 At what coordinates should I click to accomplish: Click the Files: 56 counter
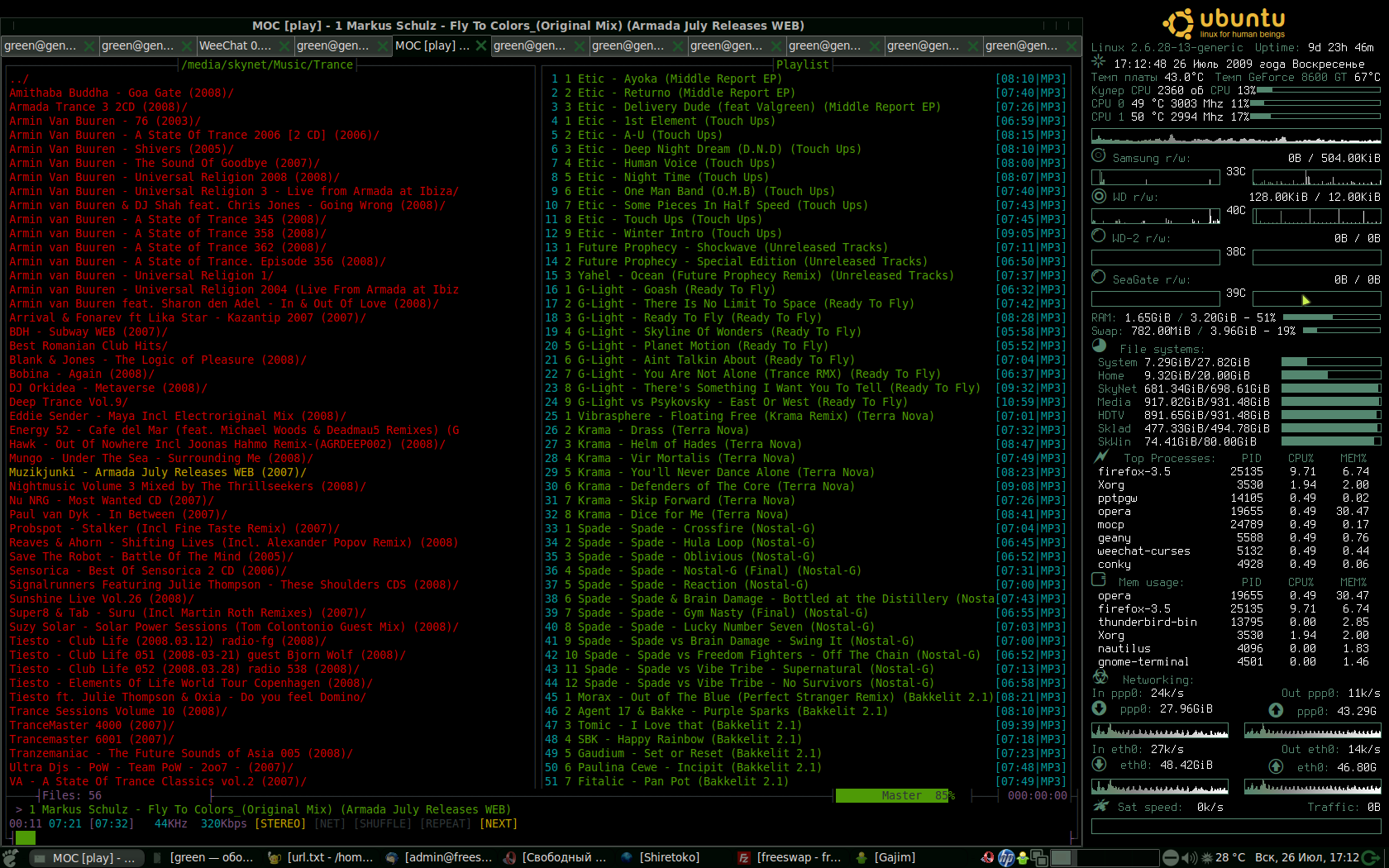pyautogui.click(x=72, y=795)
